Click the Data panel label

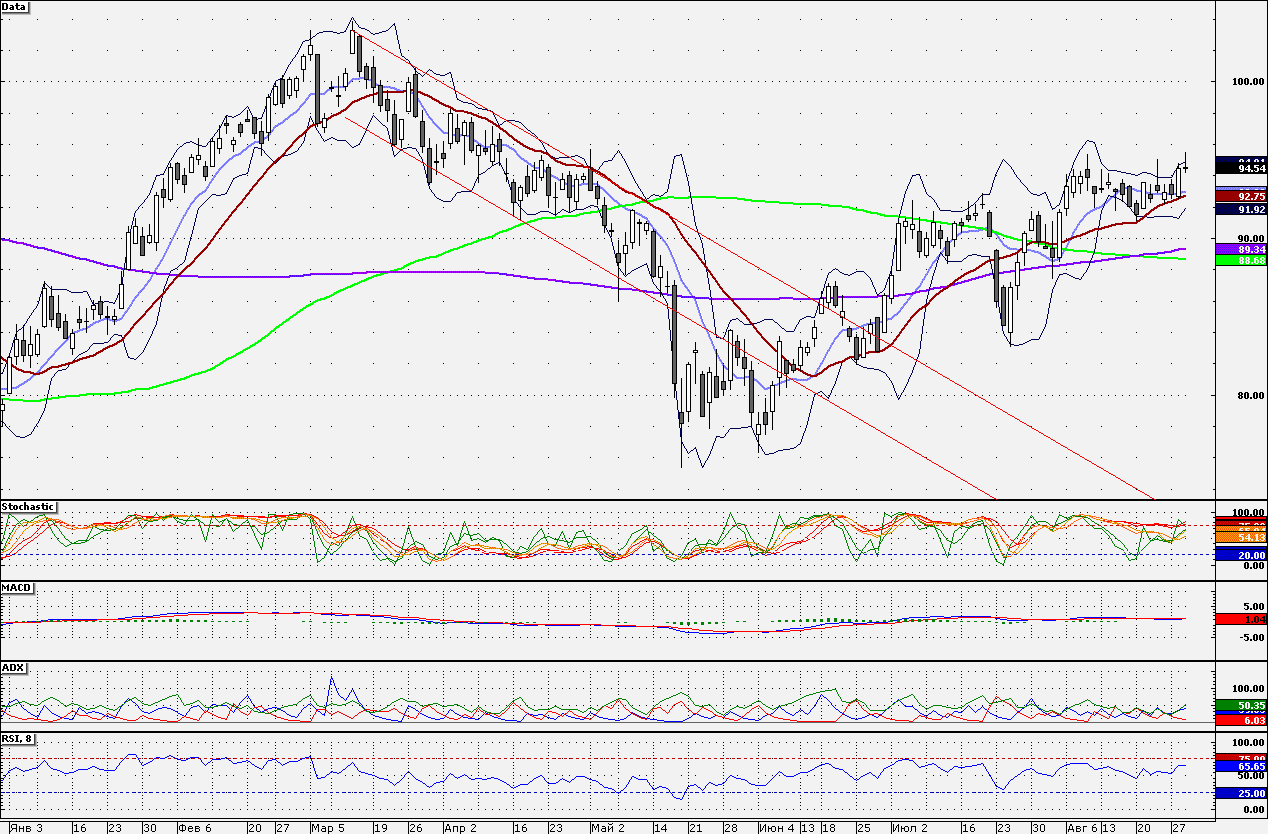(x=15, y=7)
